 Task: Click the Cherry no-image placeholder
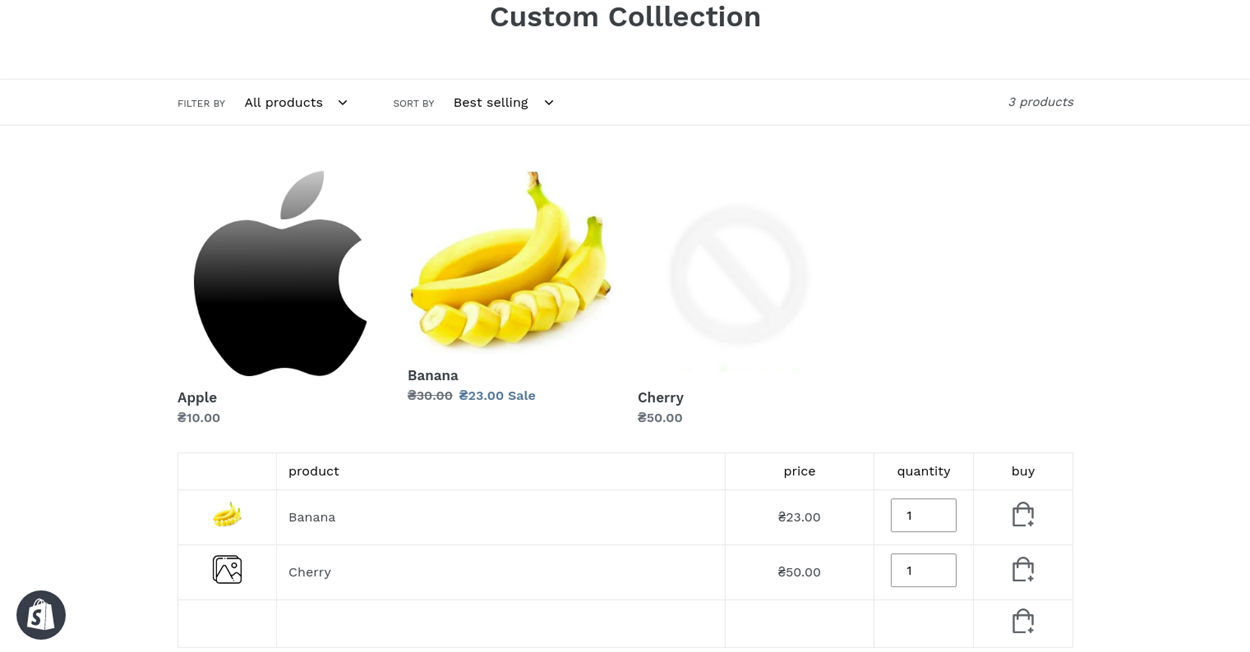click(x=738, y=275)
